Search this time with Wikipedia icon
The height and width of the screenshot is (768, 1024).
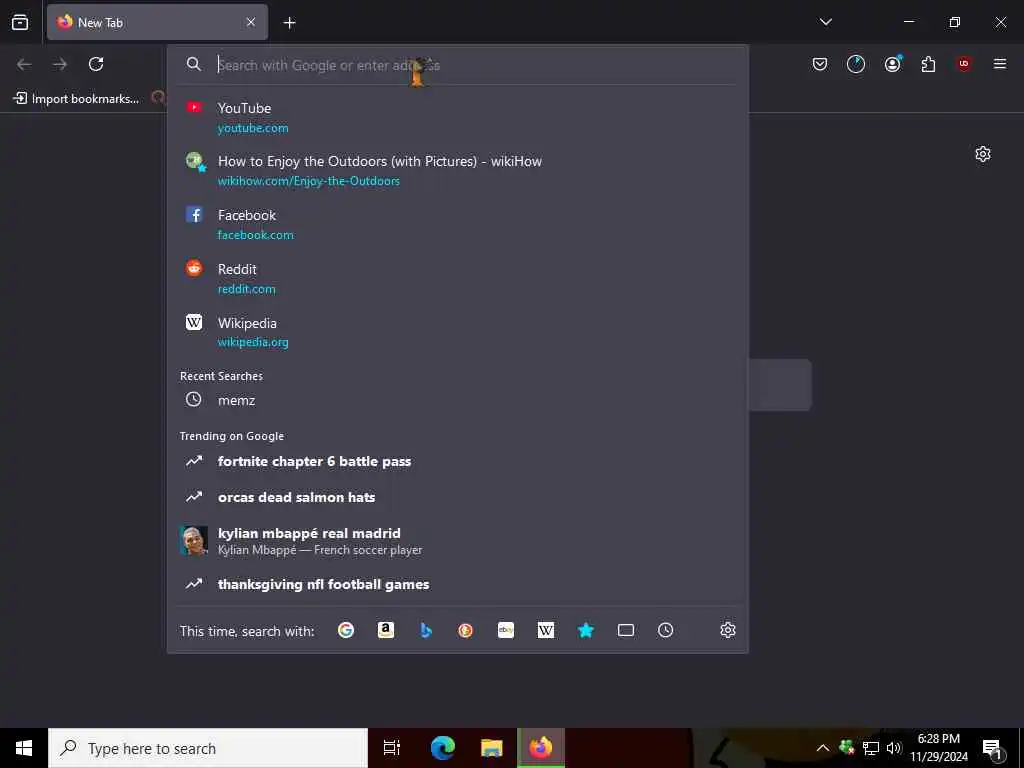546,630
